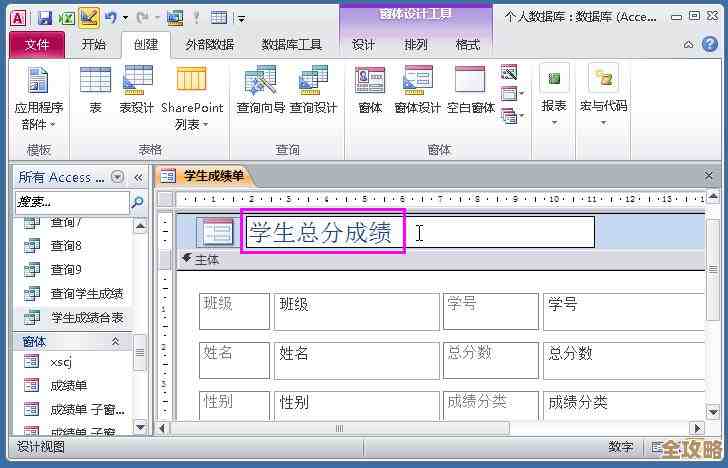This screenshot has height=468, width=728.
Task: Select the 成绩单 子窗... form item
Action: (x=74, y=410)
